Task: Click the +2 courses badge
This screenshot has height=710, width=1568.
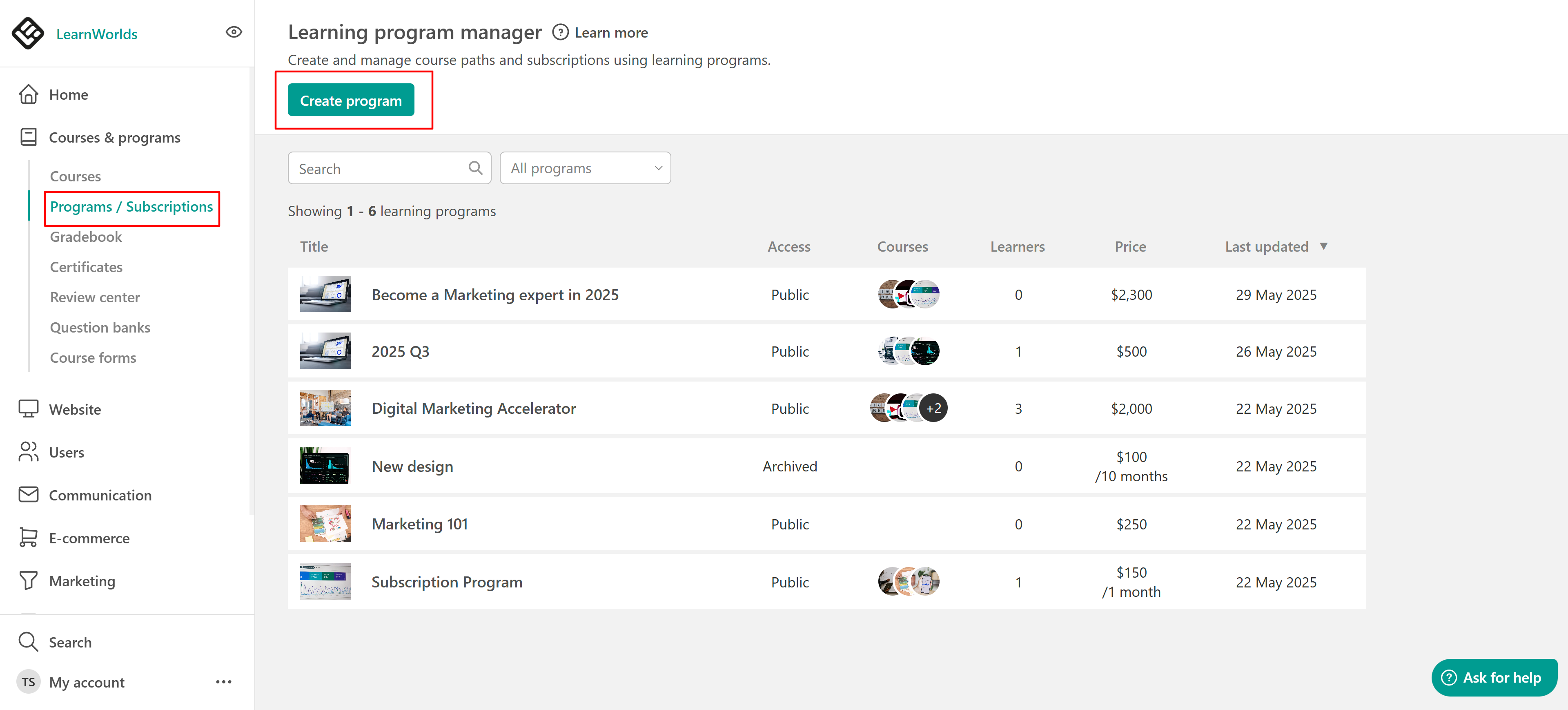Action: click(933, 408)
